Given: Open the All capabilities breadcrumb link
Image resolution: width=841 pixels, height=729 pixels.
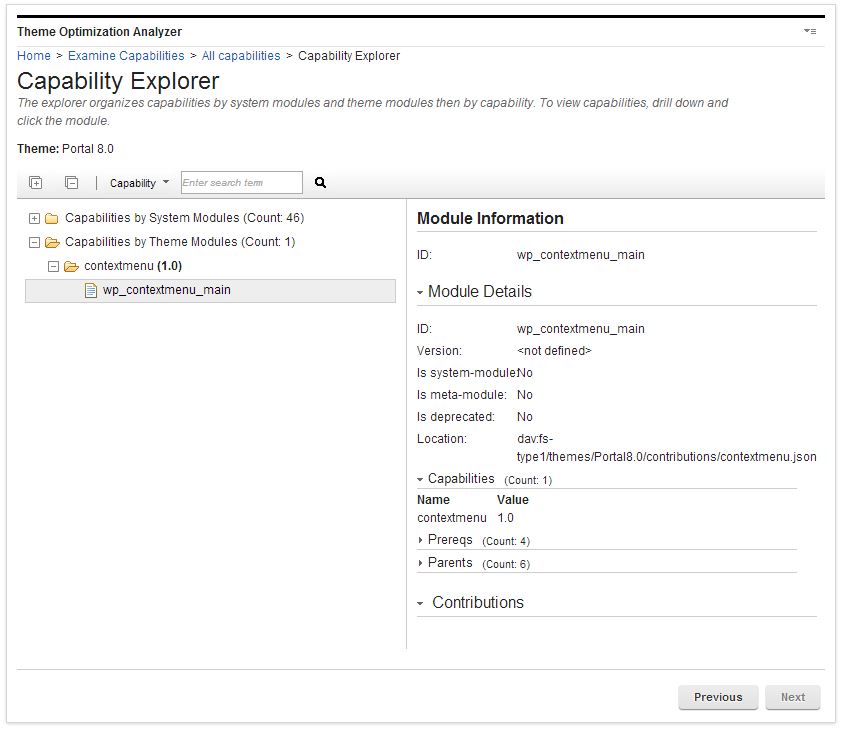Looking at the screenshot, I should point(241,56).
